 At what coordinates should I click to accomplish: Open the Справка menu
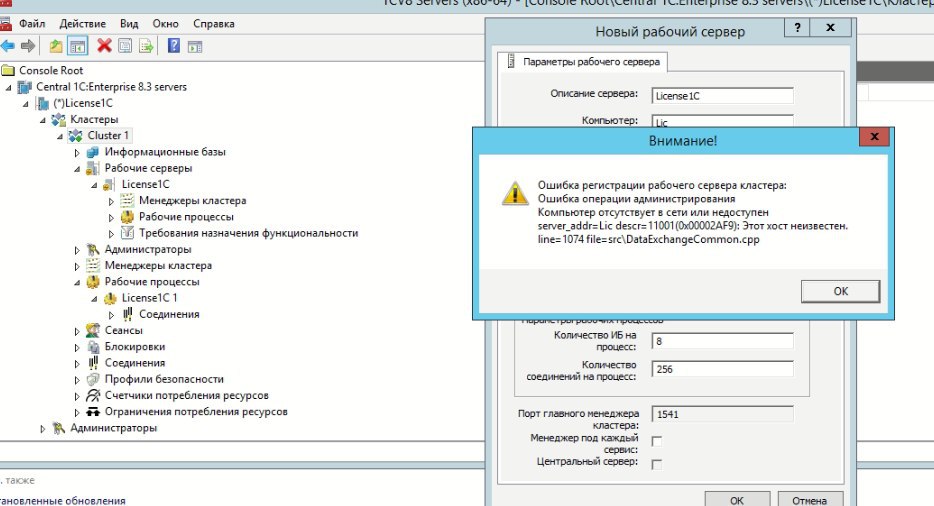[214, 24]
